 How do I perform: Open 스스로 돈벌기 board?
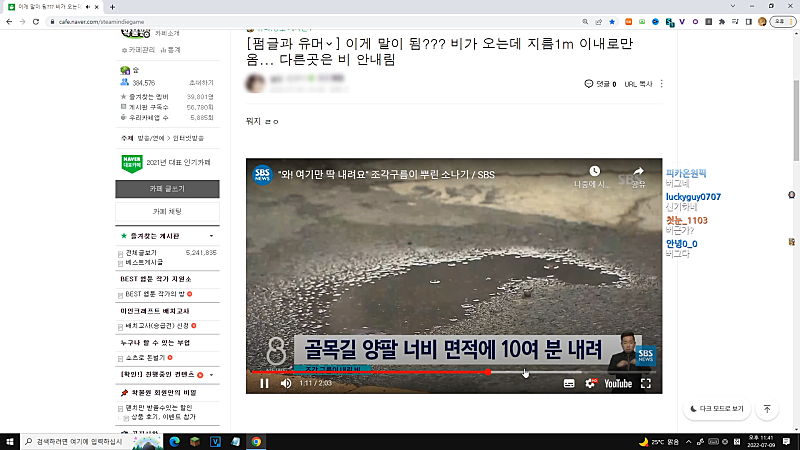click(145, 358)
